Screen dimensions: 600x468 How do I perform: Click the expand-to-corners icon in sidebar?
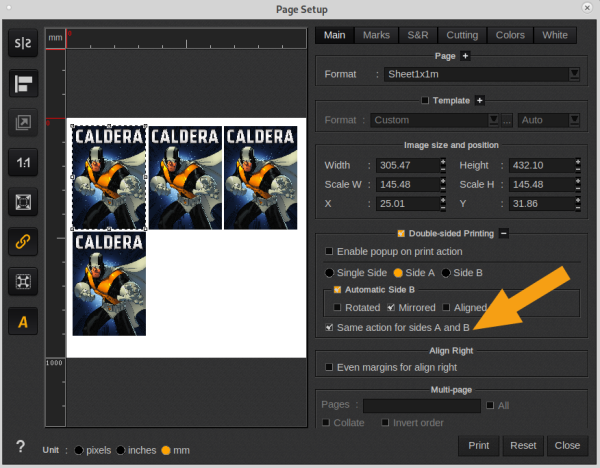[22, 281]
